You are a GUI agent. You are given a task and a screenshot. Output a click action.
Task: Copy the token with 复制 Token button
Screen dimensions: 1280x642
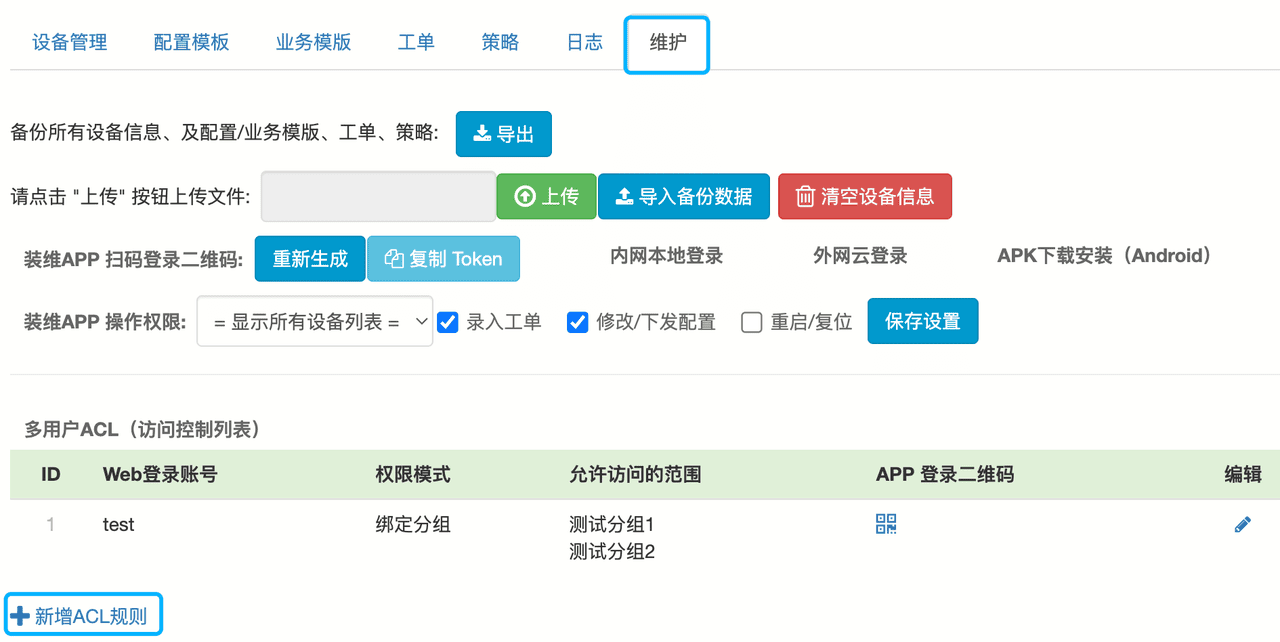point(443,259)
